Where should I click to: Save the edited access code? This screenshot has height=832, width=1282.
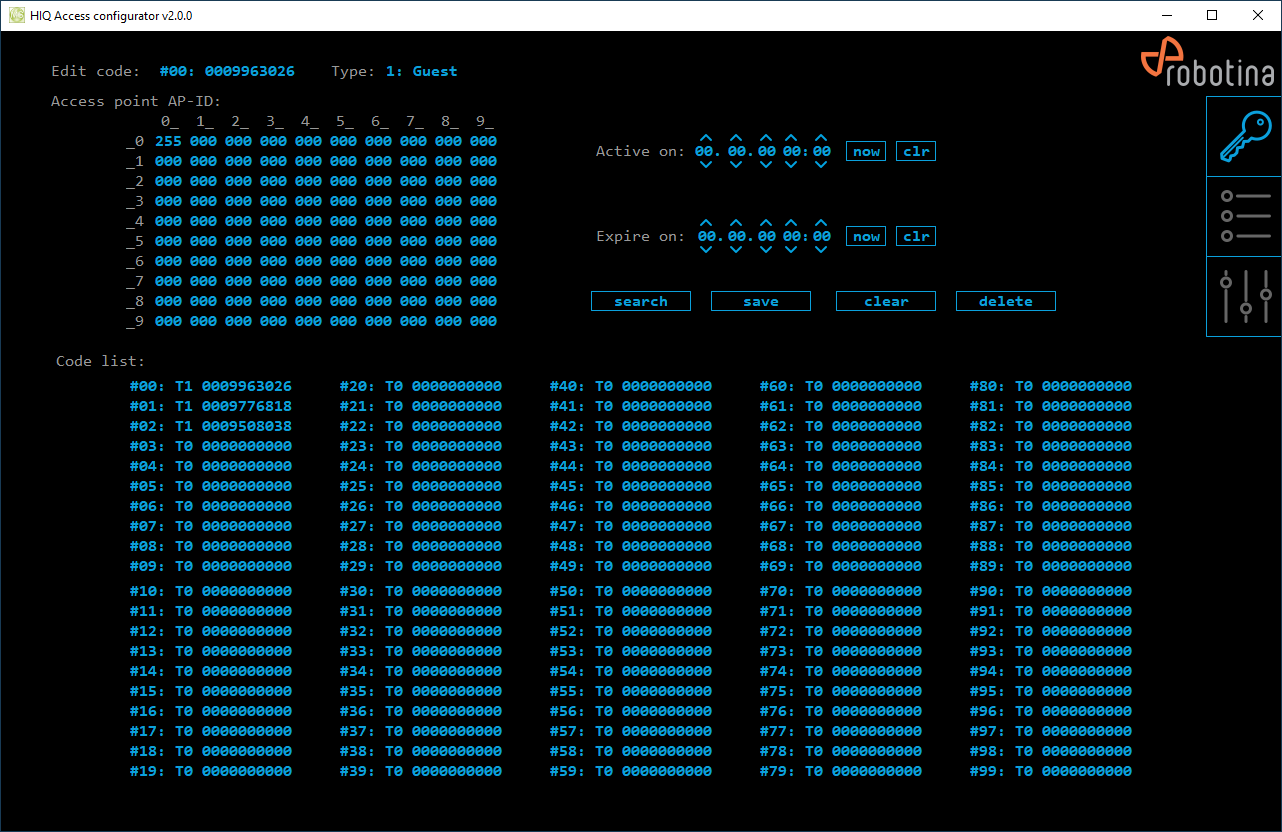pos(761,302)
